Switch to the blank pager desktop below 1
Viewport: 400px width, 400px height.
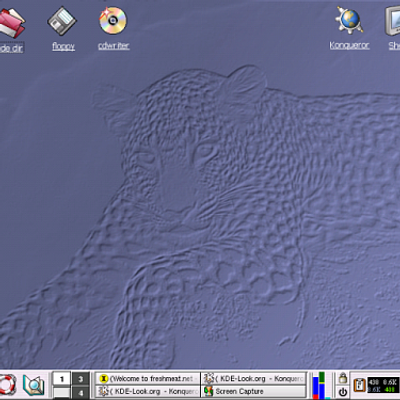(62, 393)
